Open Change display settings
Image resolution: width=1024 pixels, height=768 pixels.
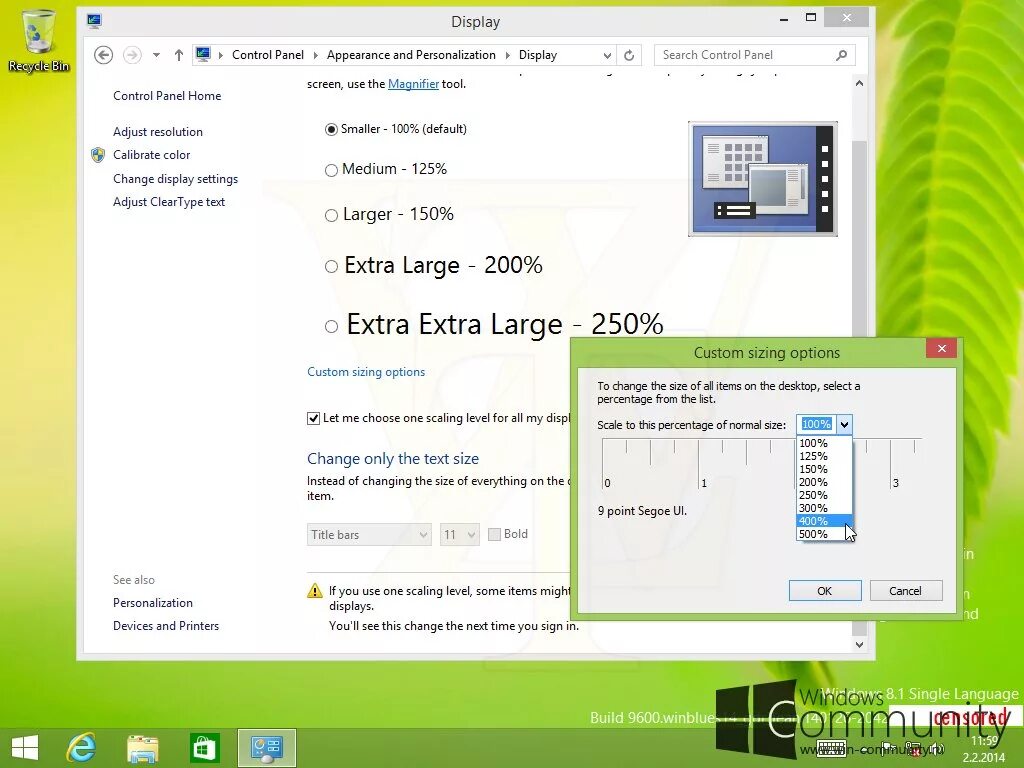coord(175,179)
